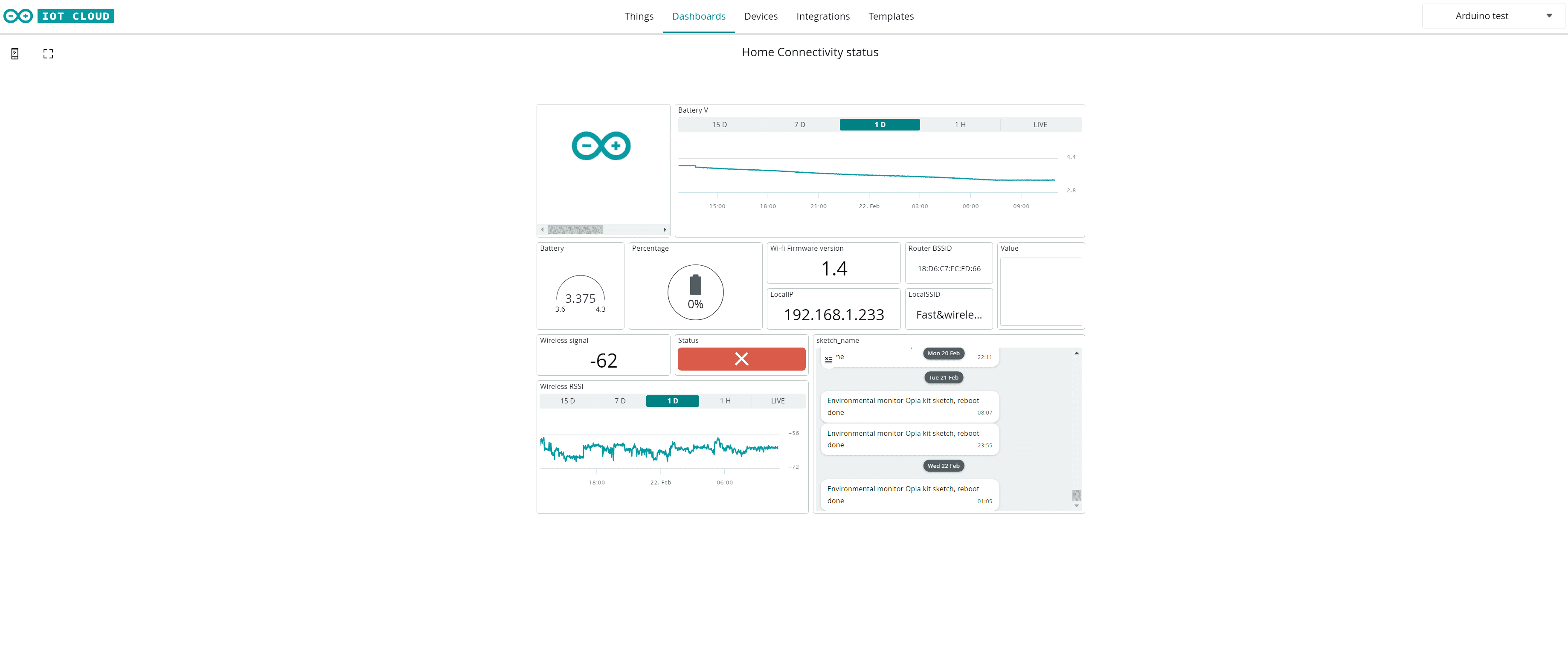1568x658 pixels.
Task: Enter fullscreen mode with the expand icon
Action: coord(48,54)
